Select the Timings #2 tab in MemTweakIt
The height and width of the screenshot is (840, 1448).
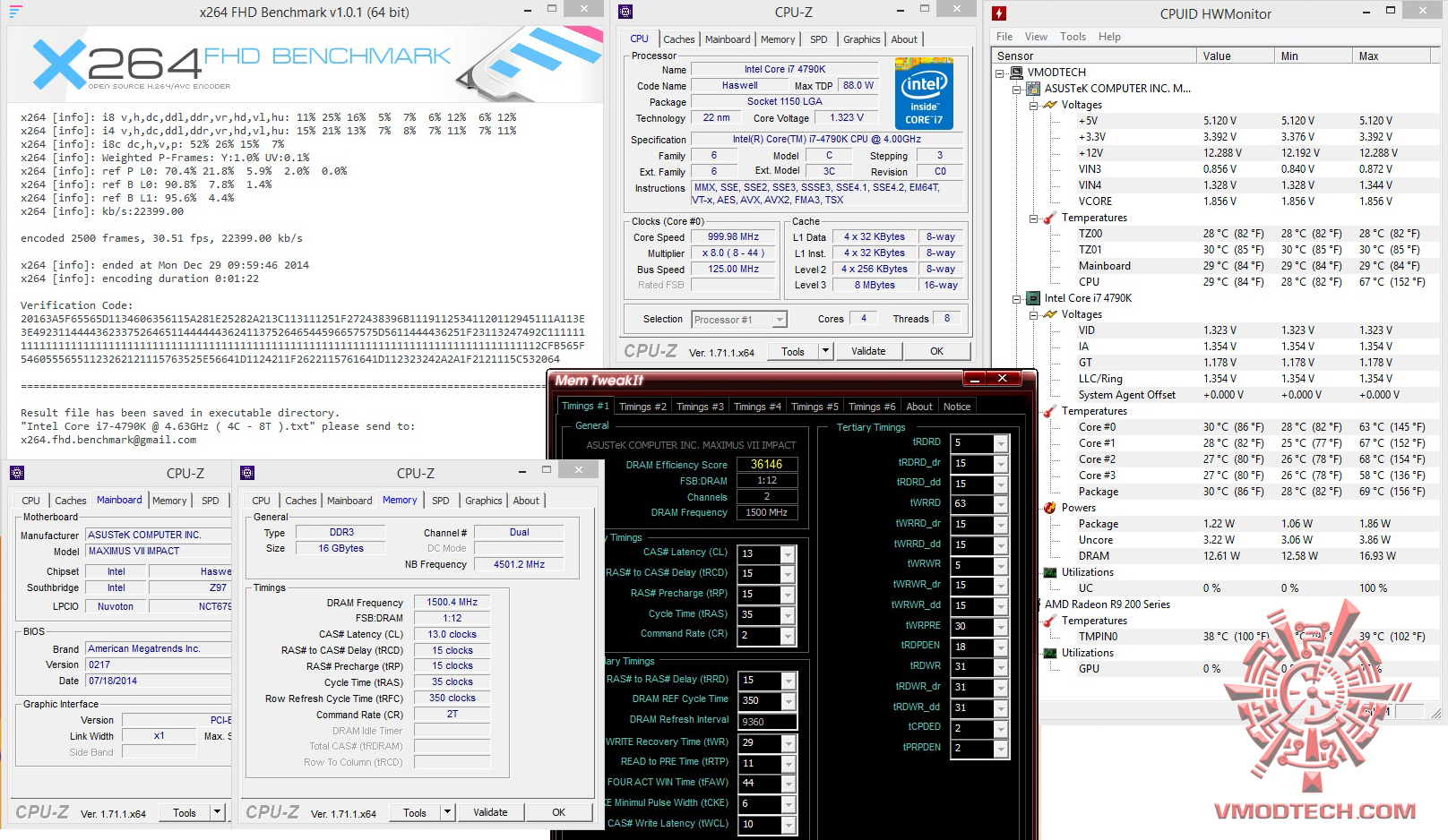click(x=642, y=407)
